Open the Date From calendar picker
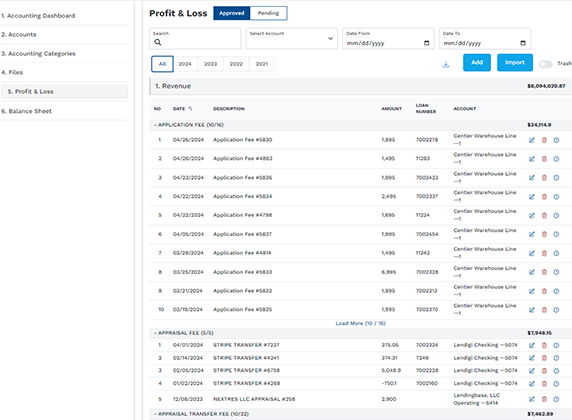 point(426,43)
